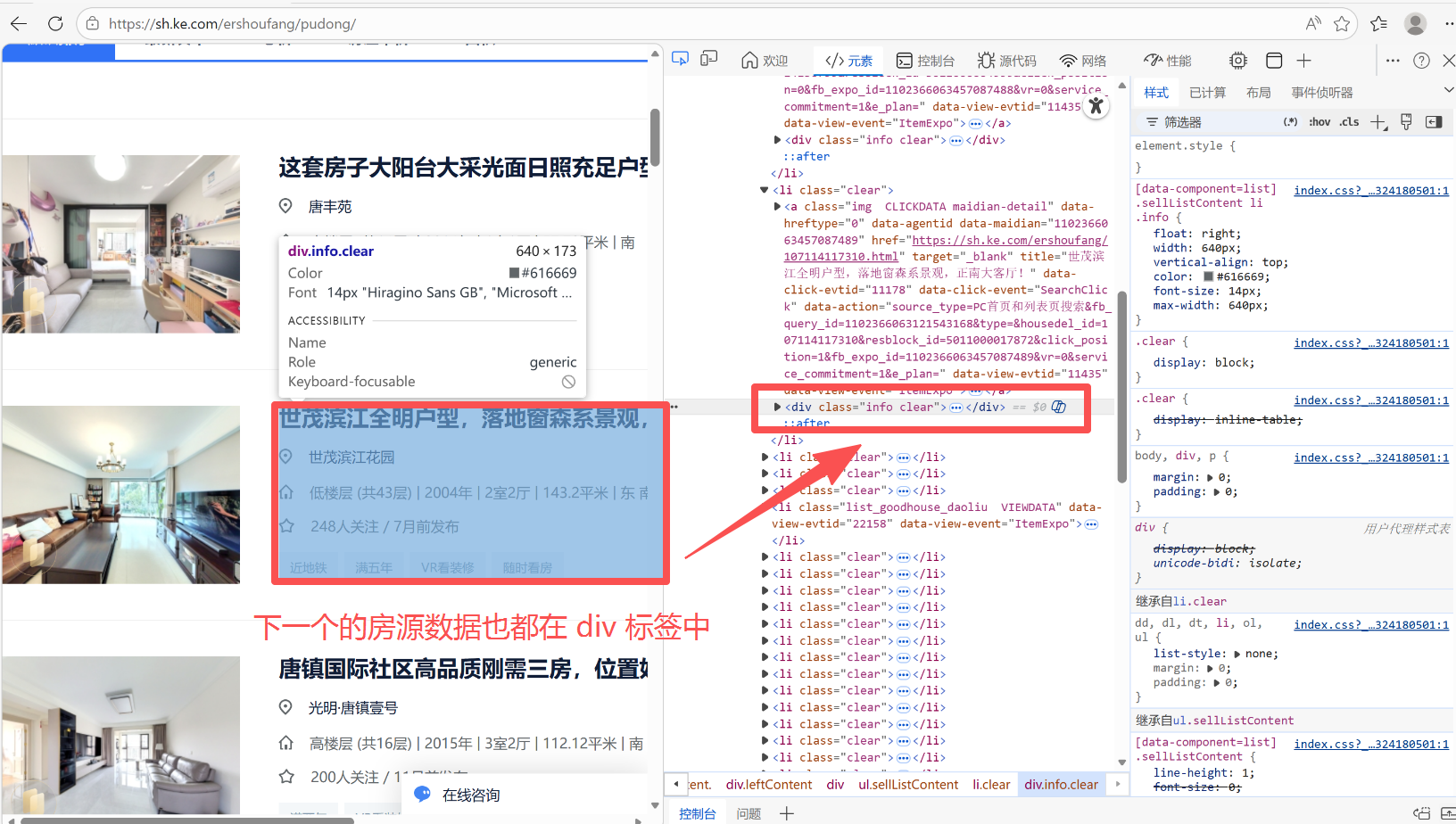
Task: Activate the inspect element picker tool
Action: [x=680, y=59]
